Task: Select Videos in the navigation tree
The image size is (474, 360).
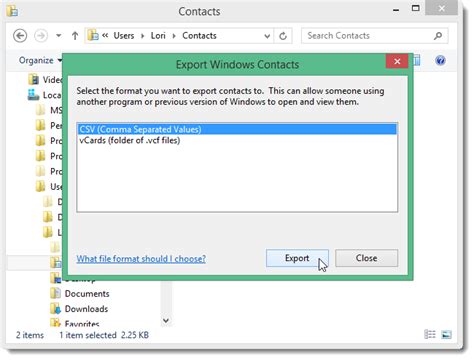Action: pos(46,80)
